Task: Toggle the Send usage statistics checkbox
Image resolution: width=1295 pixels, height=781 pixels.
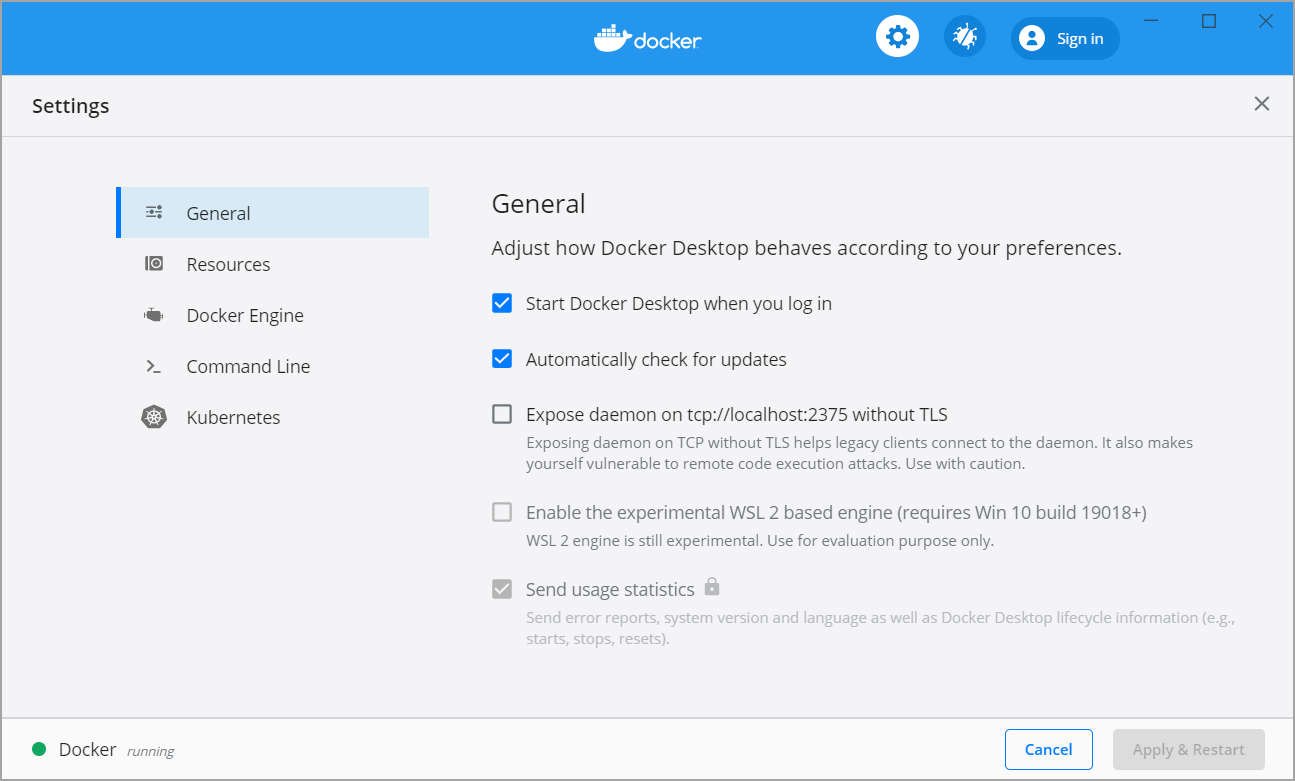Action: 502,589
